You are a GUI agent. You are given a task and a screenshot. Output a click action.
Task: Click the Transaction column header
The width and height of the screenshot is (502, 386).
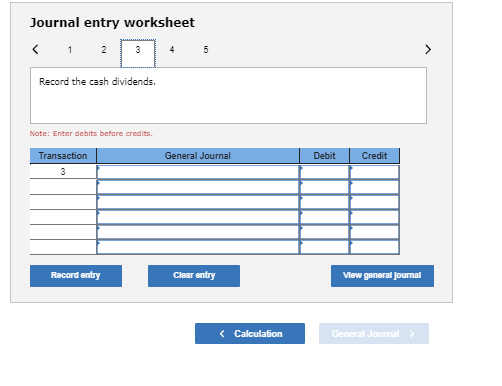tap(63, 156)
